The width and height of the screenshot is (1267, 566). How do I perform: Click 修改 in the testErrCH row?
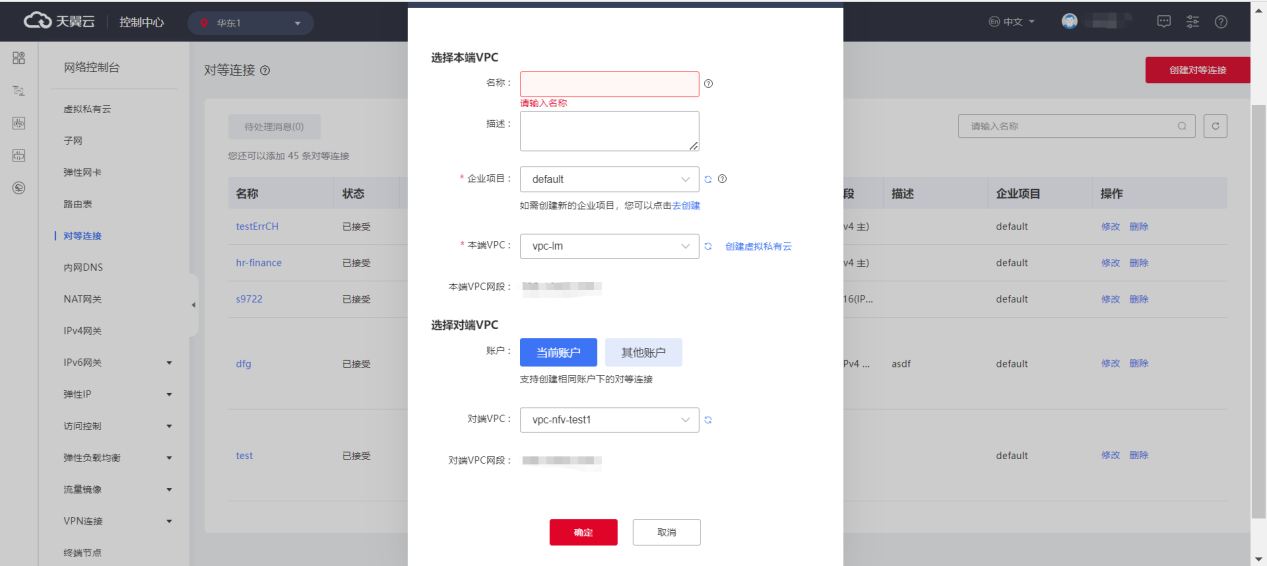(x=1110, y=226)
